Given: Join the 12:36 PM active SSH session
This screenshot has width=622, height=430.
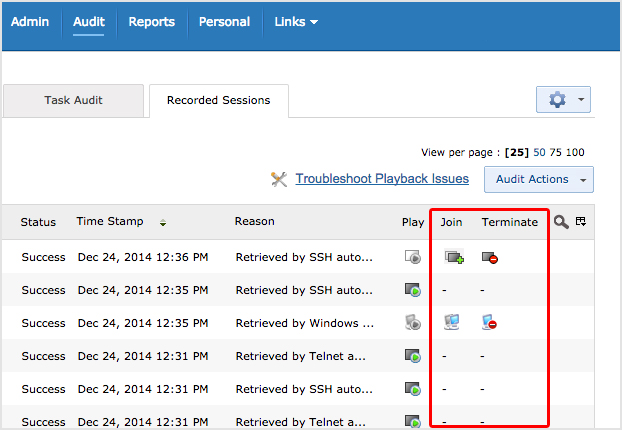Looking at the screenshot, I should click(454, 257).
